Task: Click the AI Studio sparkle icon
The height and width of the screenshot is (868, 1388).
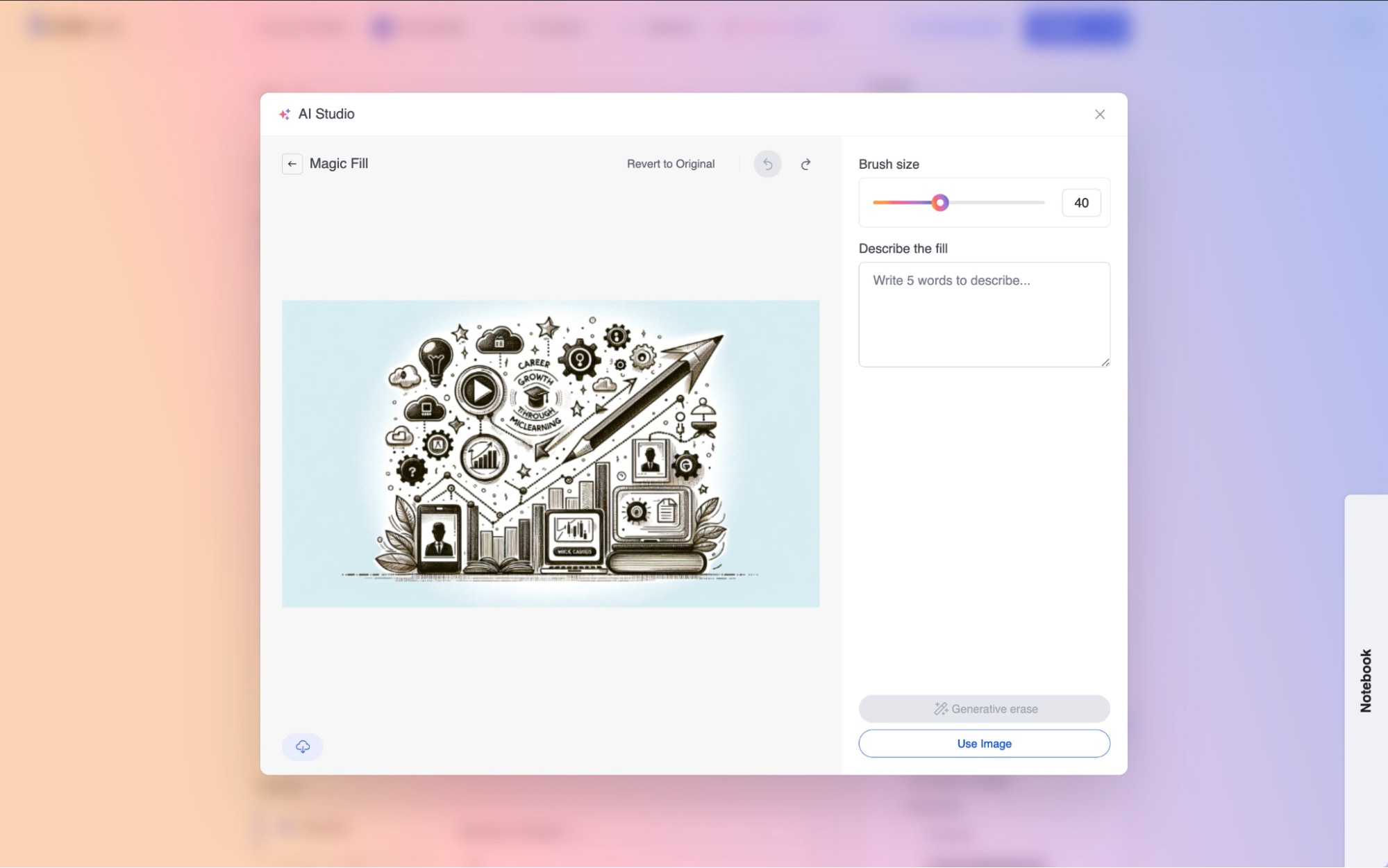Action: (x=284, y=114)
